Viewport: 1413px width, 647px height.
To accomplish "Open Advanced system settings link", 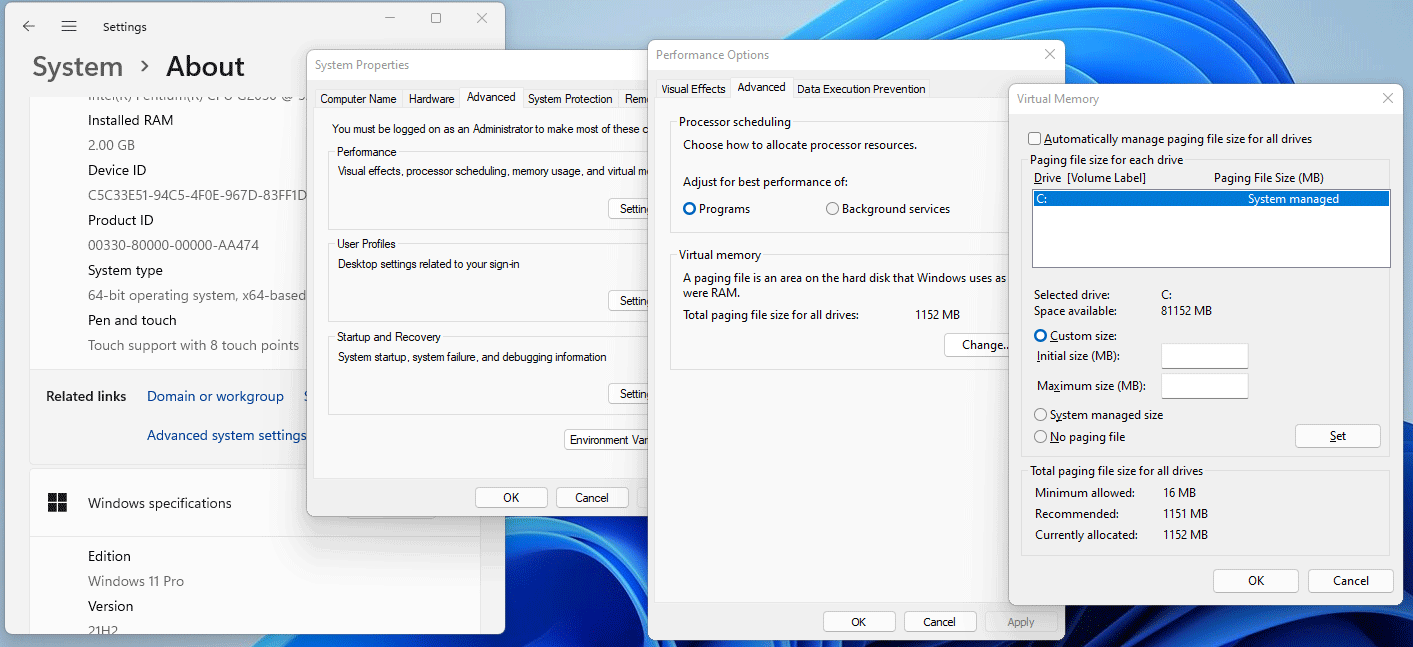I will (x=226, y=435).
